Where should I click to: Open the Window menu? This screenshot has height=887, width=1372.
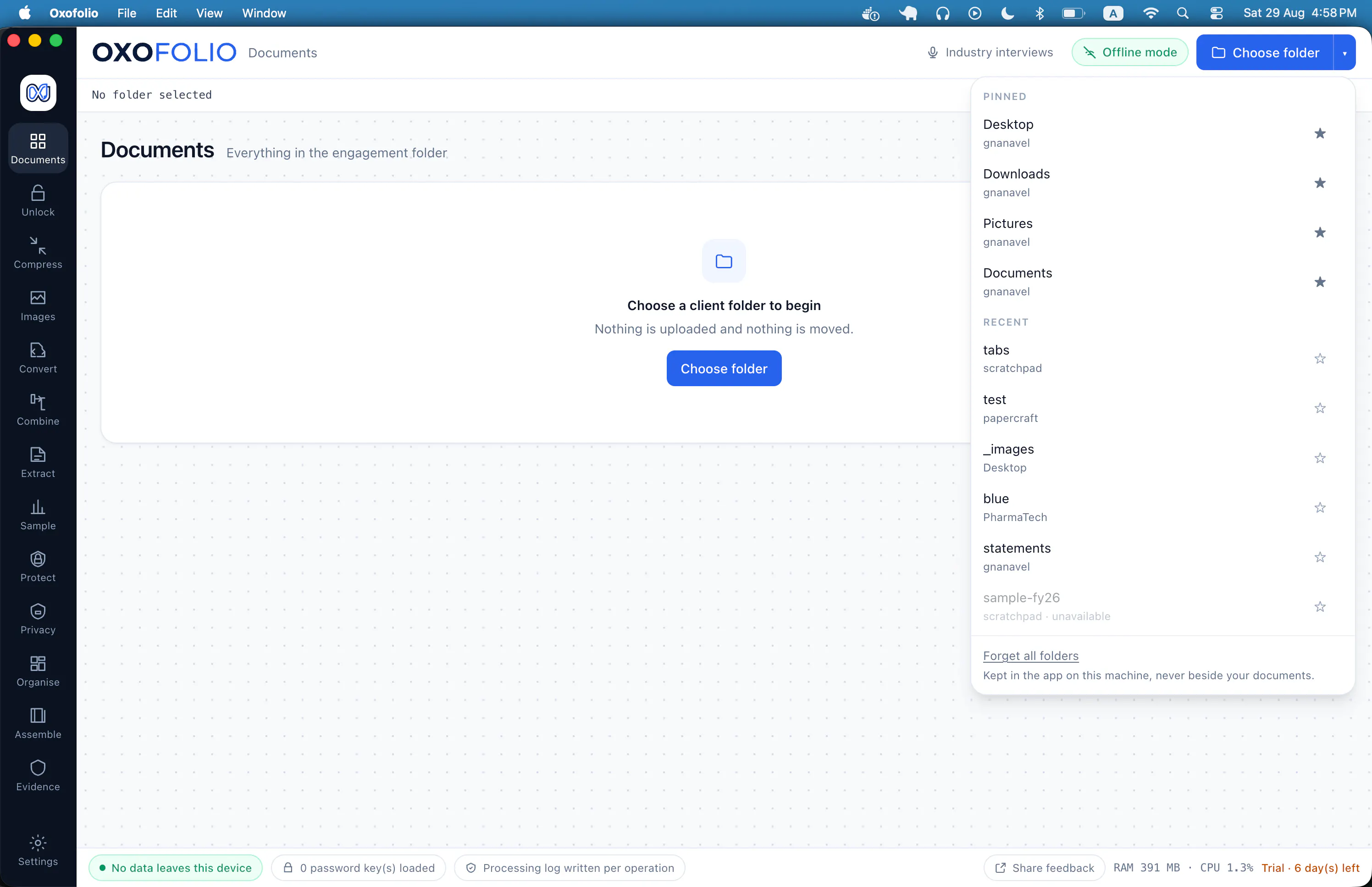[264, 13]
